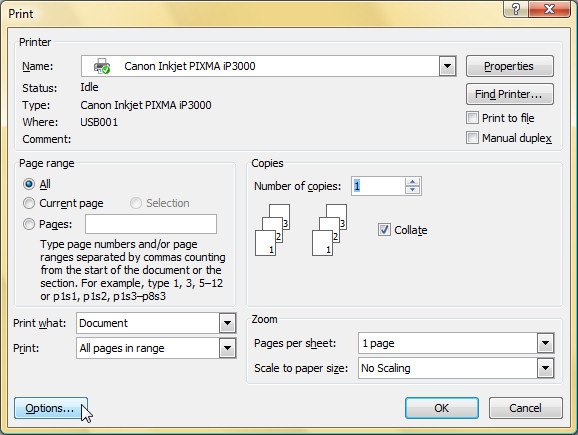Viewport: 578px width, 435px height.
Task: Select the Current page radio button
Action: pyautogui.click(x=29, y=203)
